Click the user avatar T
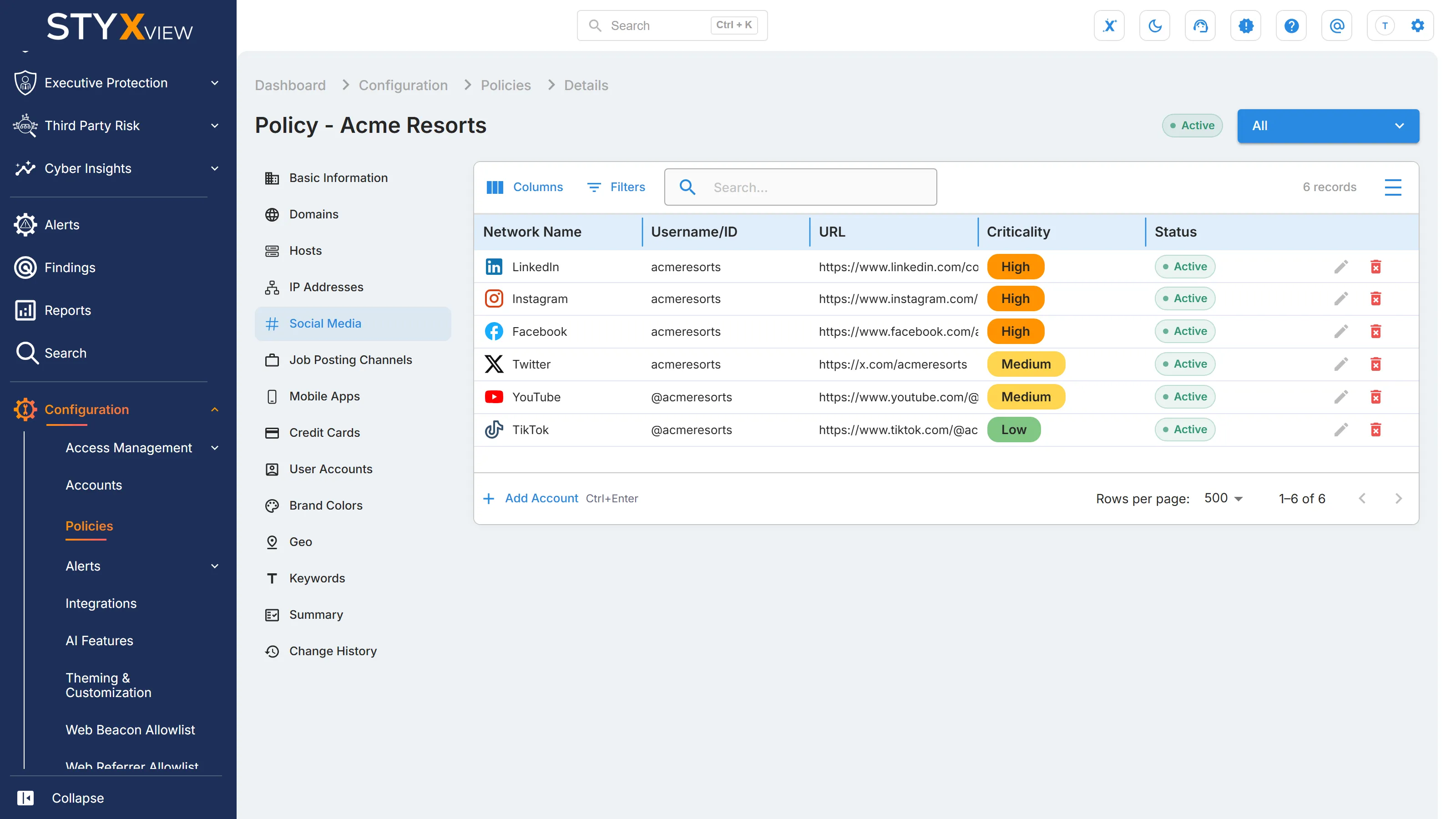The height and width of the screenshot is (819, 1456). [1384, 25]
